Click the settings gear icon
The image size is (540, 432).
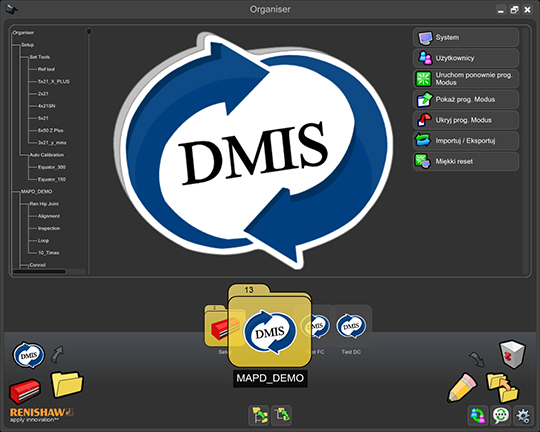523,415
